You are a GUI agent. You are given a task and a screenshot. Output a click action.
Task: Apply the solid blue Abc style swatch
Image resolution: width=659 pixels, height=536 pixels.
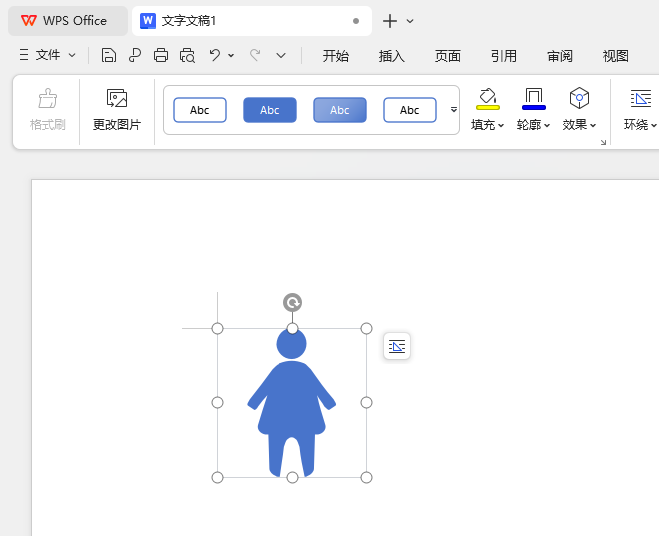point(270,110)
